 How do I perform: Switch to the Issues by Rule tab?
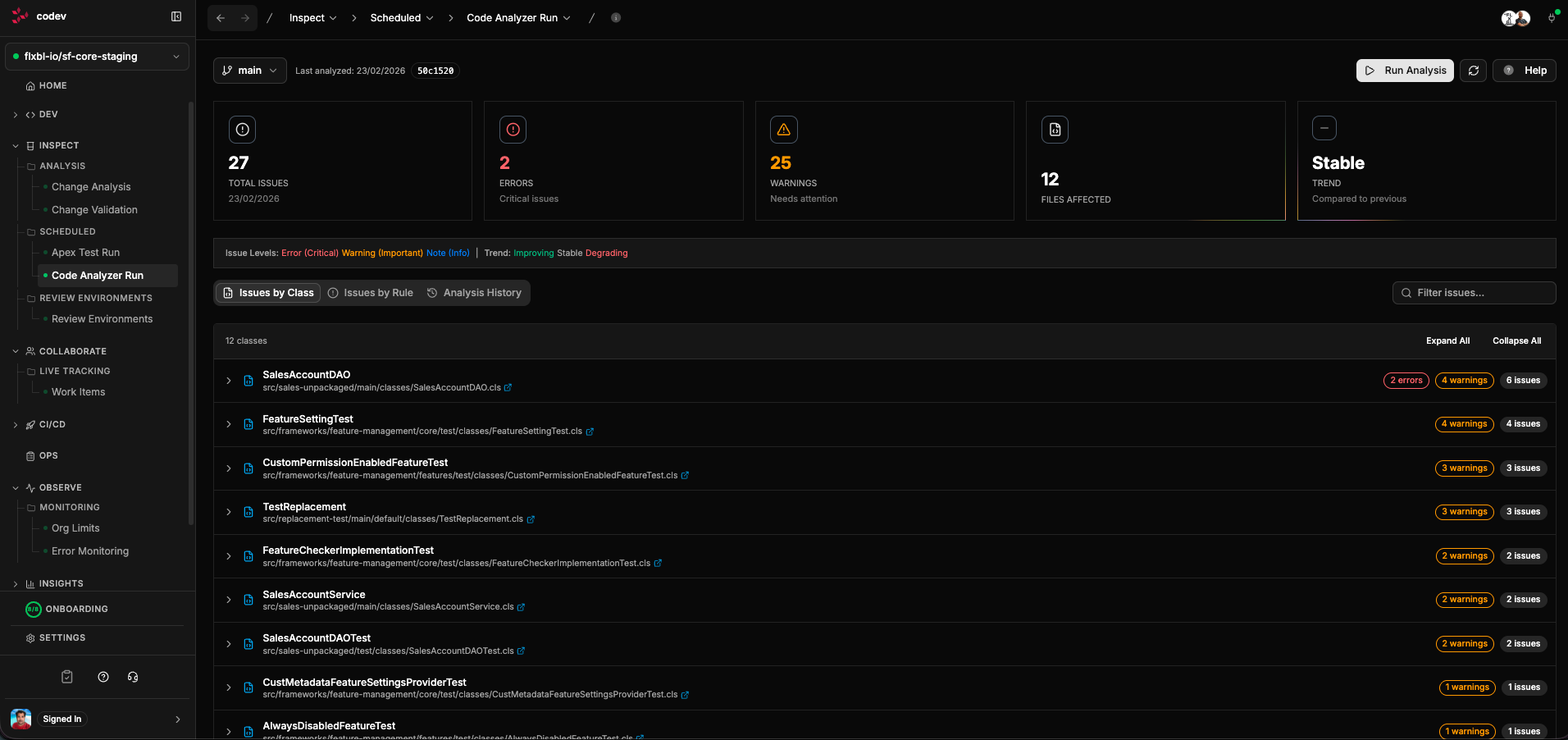point(371,292)
